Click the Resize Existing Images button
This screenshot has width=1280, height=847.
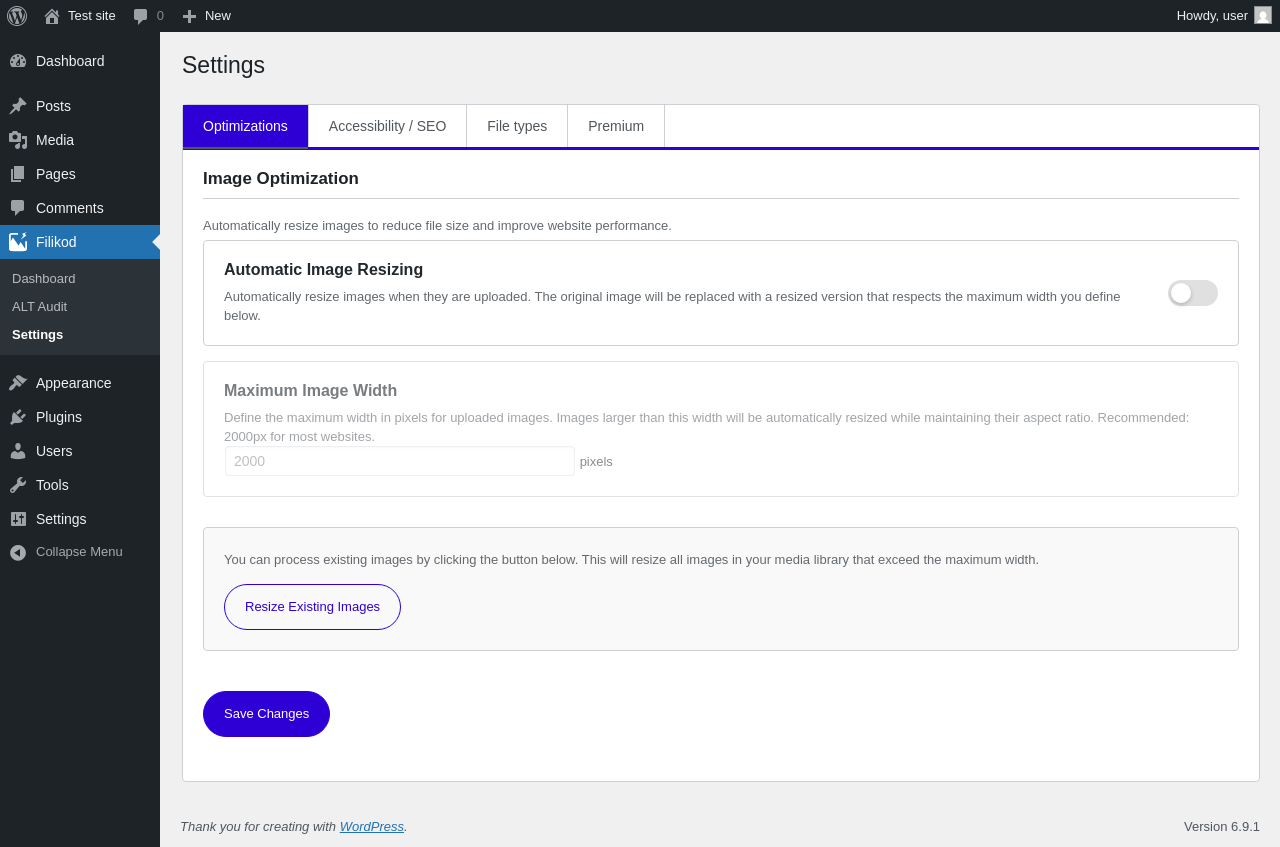tap(312, 607)
